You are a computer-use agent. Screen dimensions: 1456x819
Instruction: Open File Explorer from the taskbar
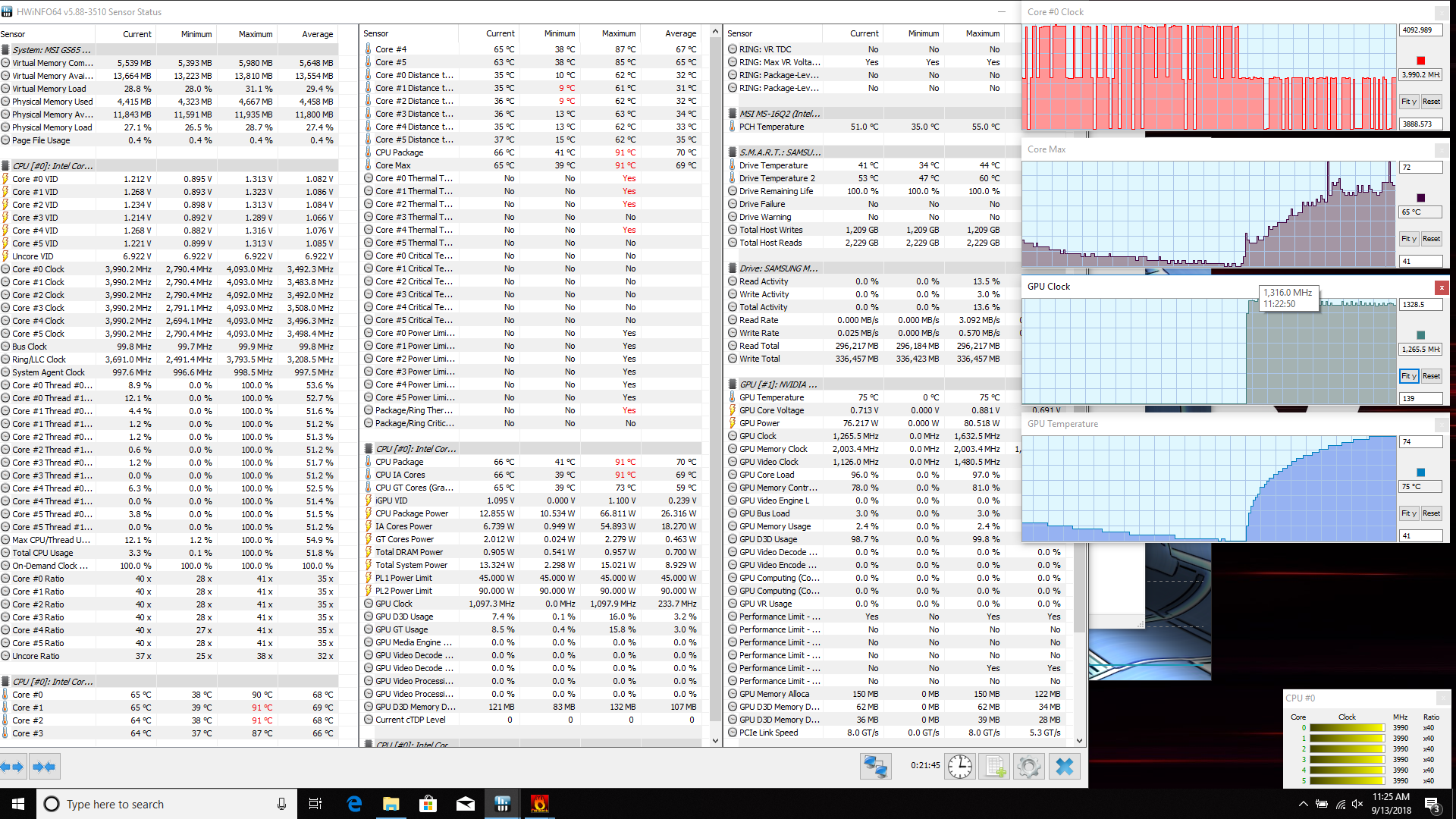[391, 804]
